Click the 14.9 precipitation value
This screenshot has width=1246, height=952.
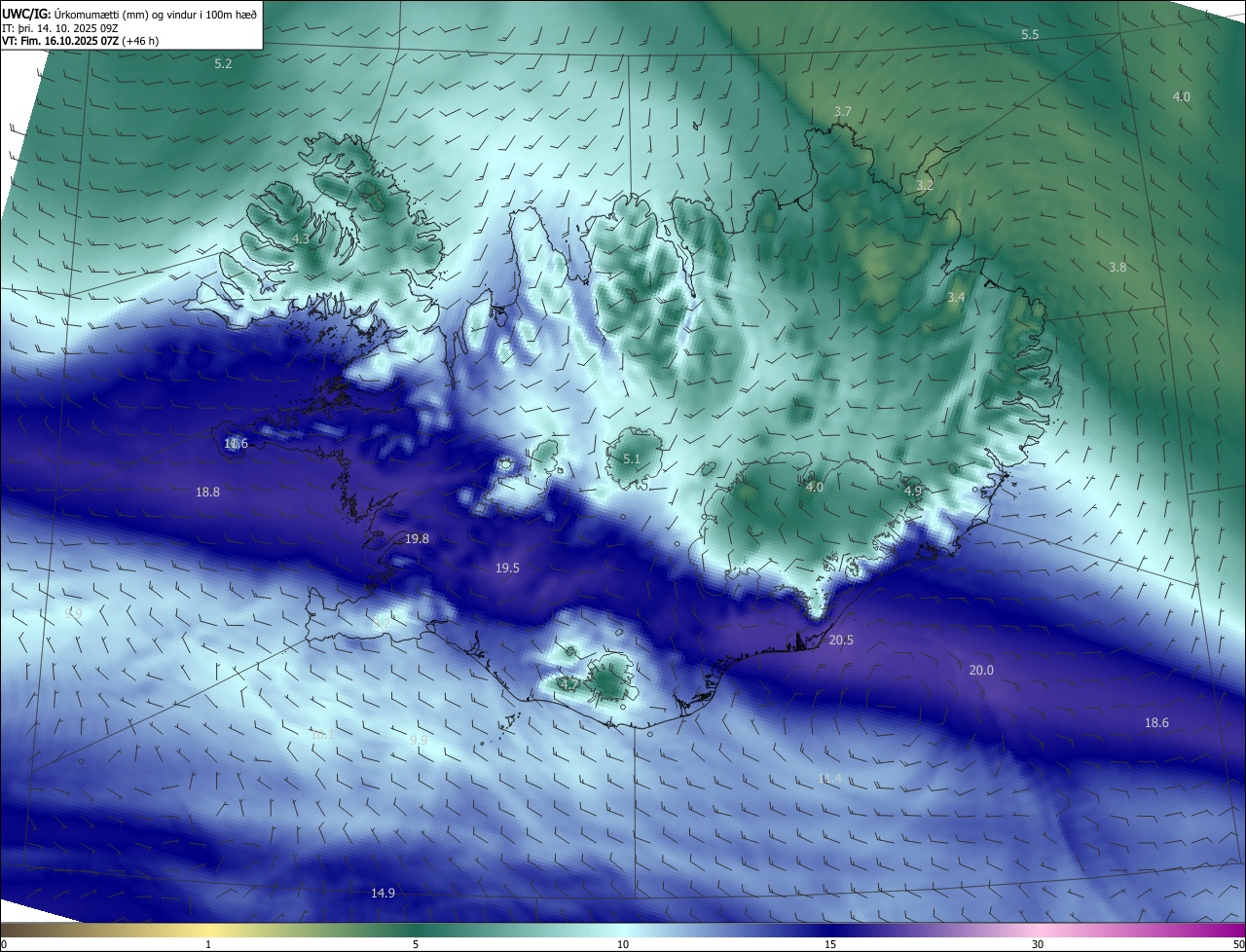[383, 893]
